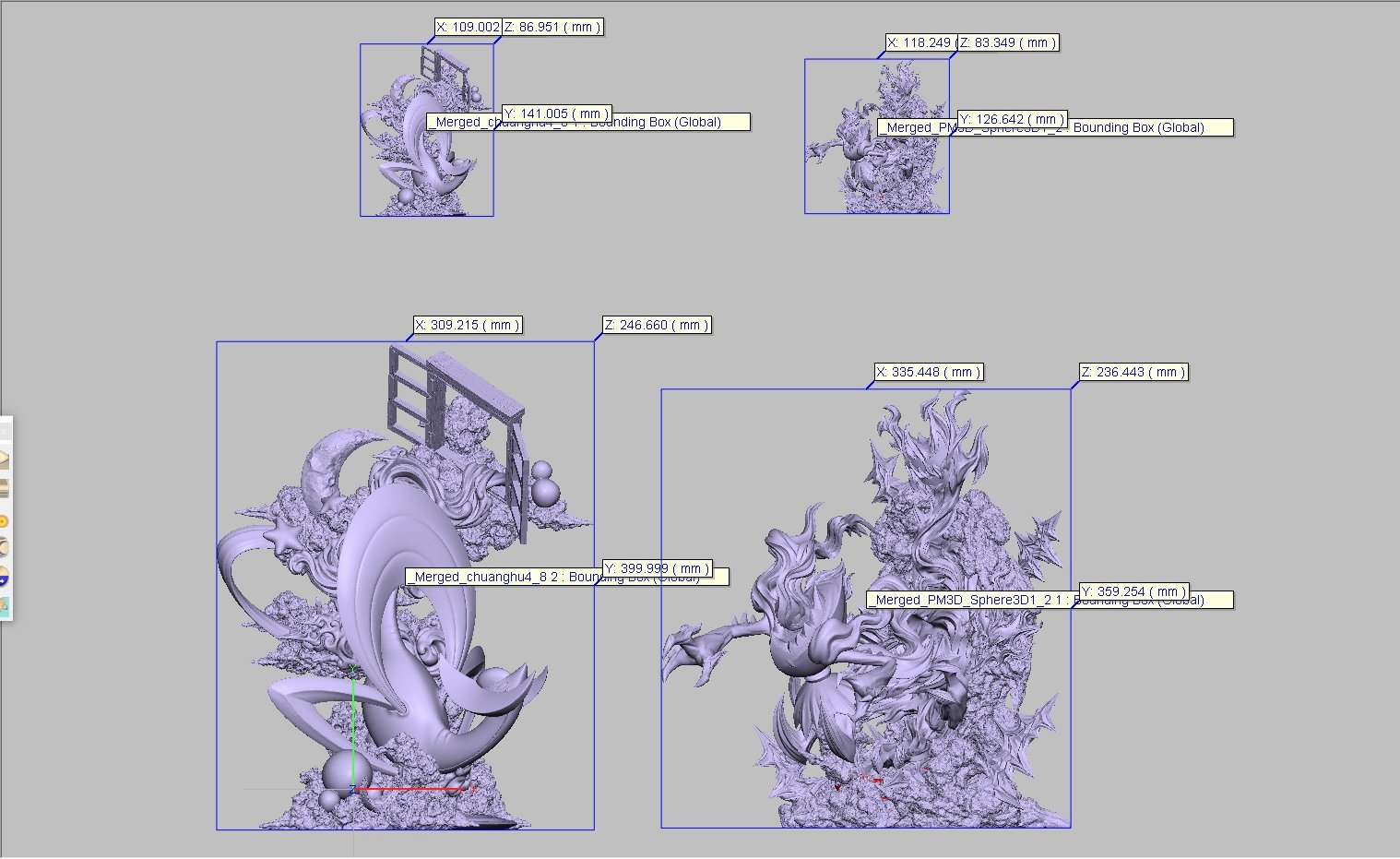Click the X: 118.249 dimension label
This screenshot has width=1400, height=859.
point(919,42)
